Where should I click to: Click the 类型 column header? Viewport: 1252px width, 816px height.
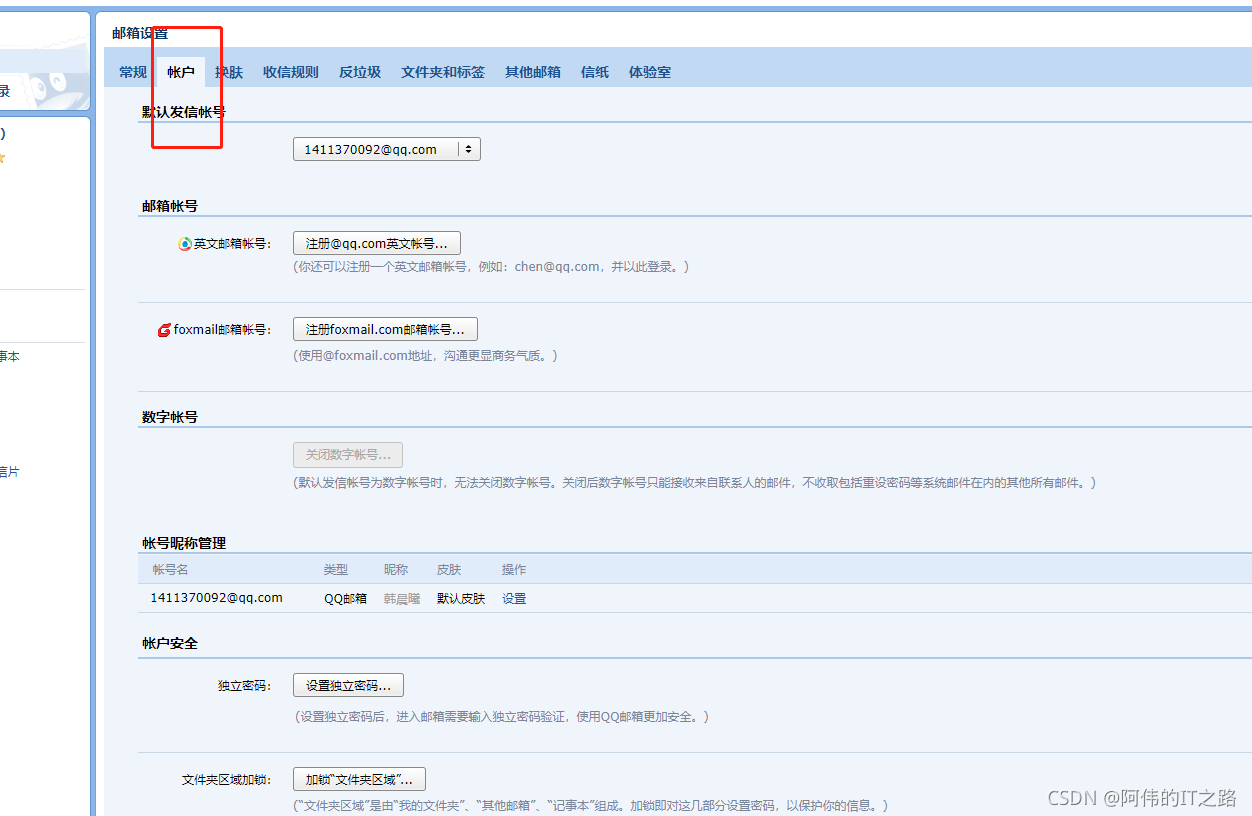click(336, 570)
